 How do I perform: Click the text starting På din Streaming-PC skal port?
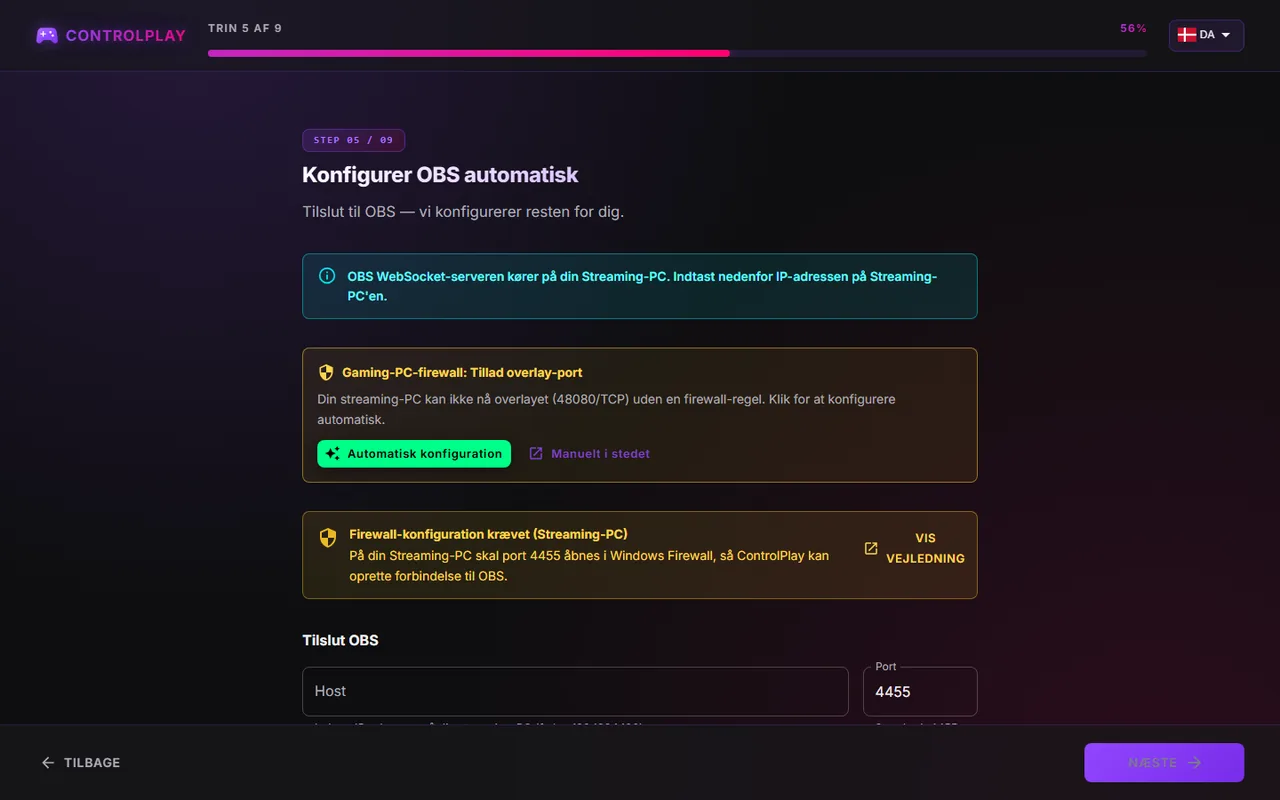click(589, 565)
